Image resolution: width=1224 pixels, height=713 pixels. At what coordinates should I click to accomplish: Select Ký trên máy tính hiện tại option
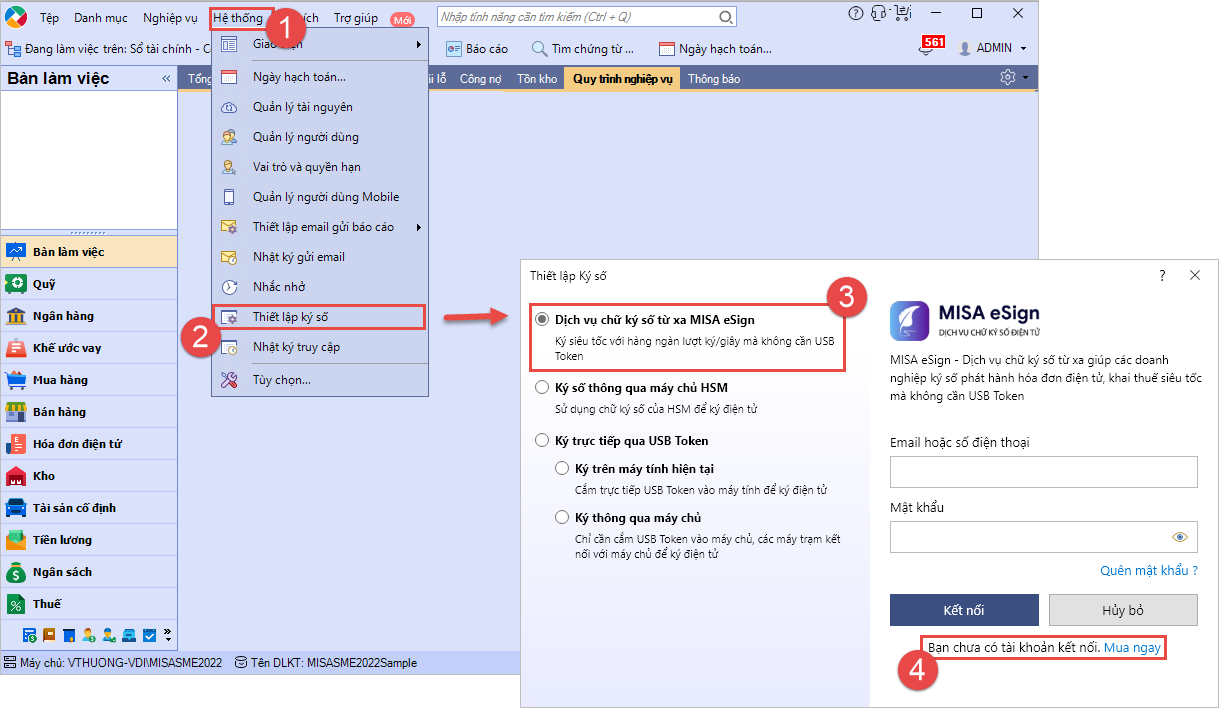point(562,467)
